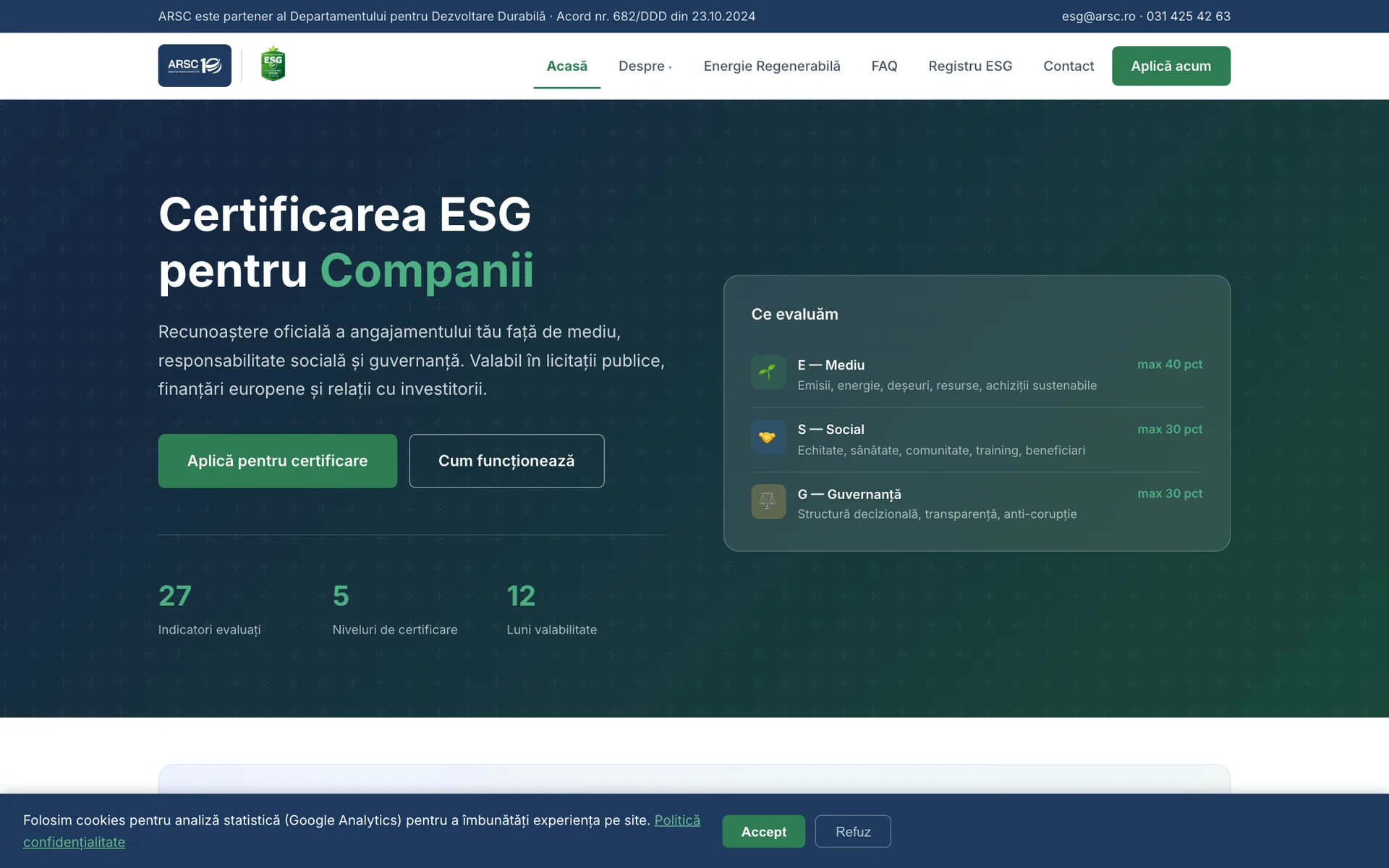Viewport: 1389px width, 868px height.
Task: Click the 'Niveluri de certificare' label
Action: pos(395,630)
